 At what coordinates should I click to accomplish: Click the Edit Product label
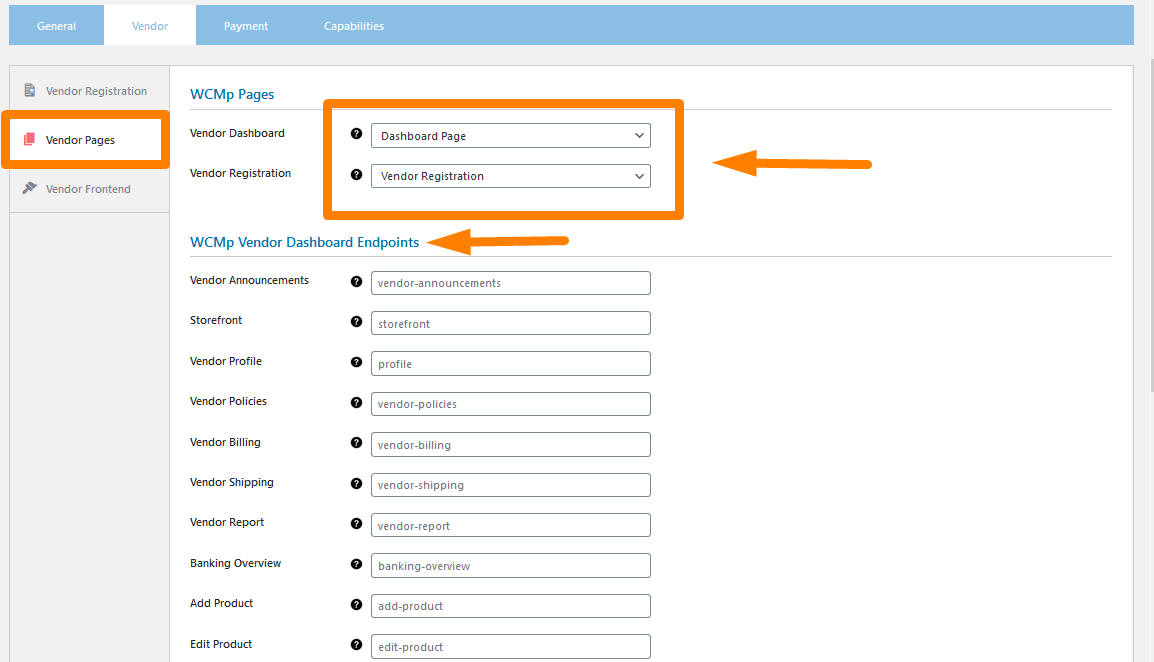click(x=221, y=644)
